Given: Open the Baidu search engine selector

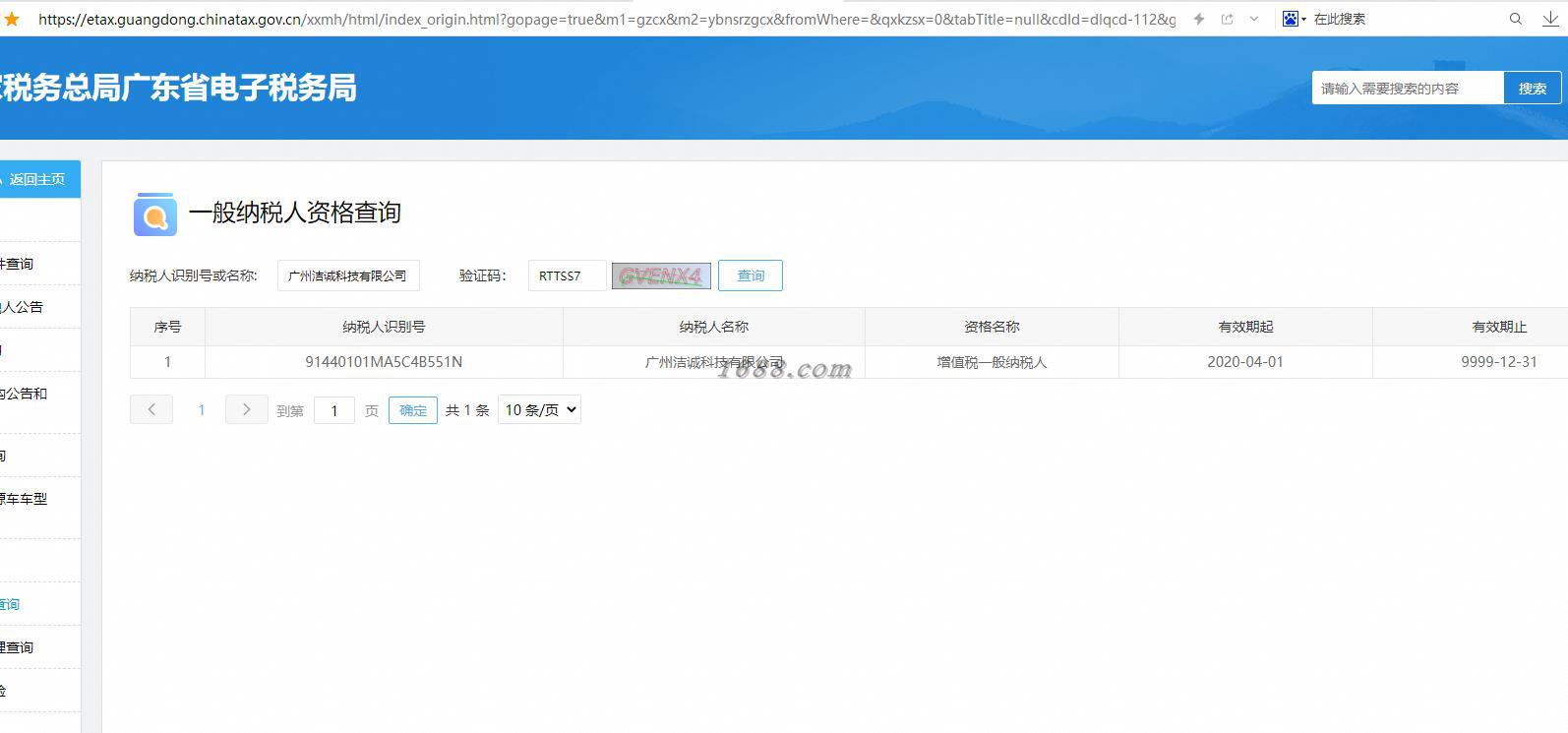Looking at the screenshot, I should pos(1295,19).
